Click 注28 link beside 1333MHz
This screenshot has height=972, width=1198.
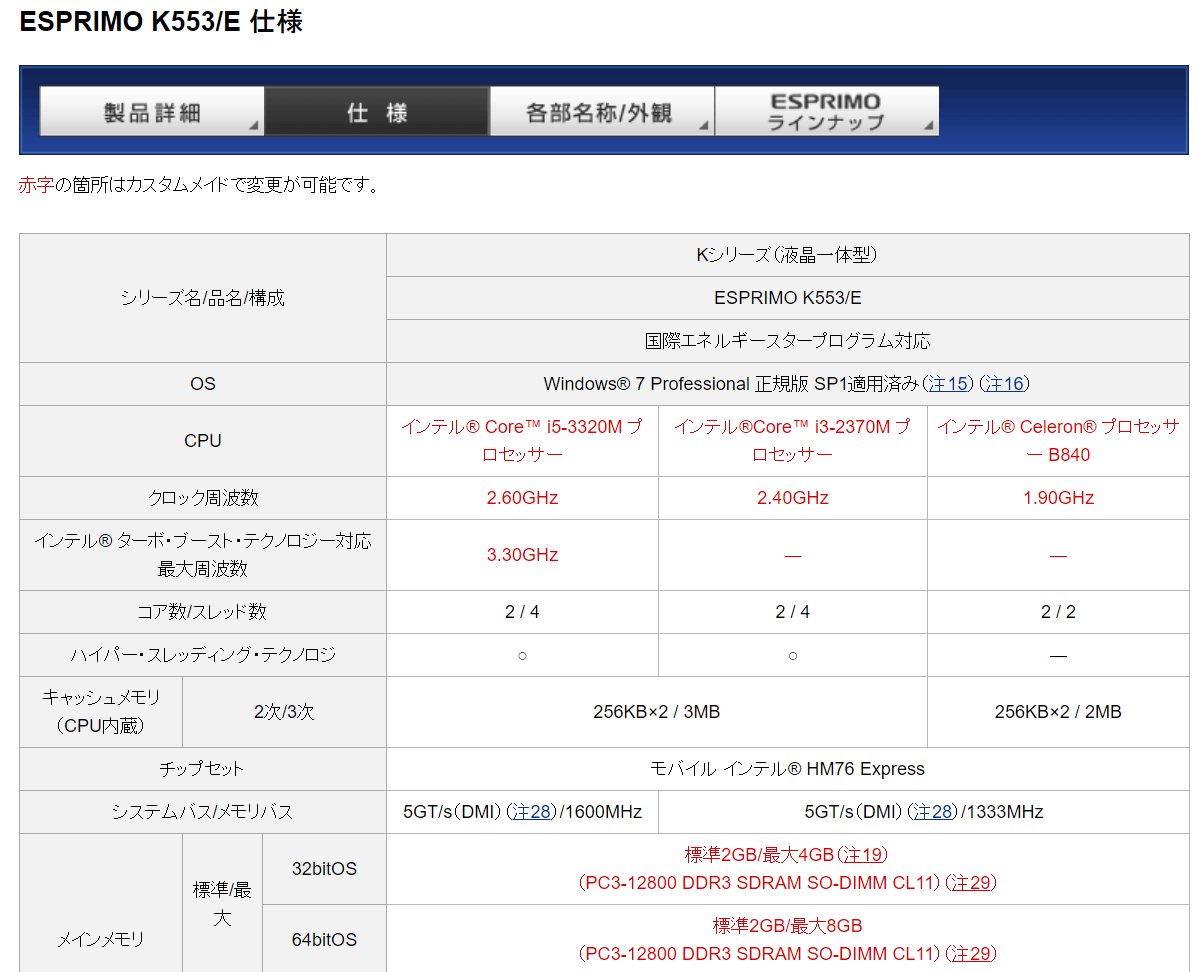point(933,812)
